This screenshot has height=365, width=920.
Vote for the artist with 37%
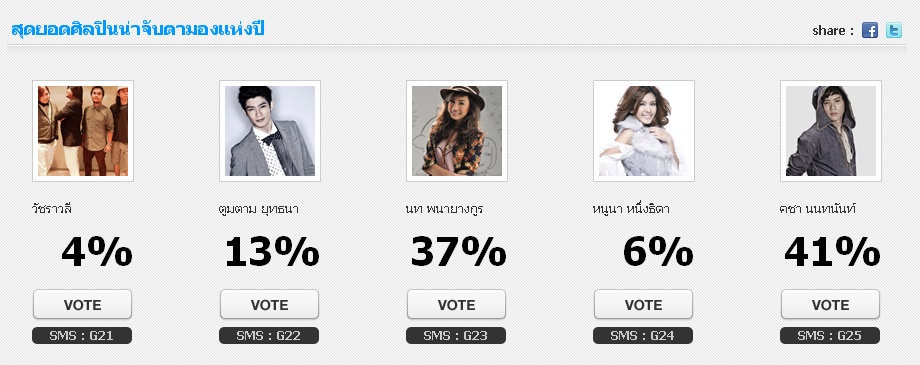point(456,305)
